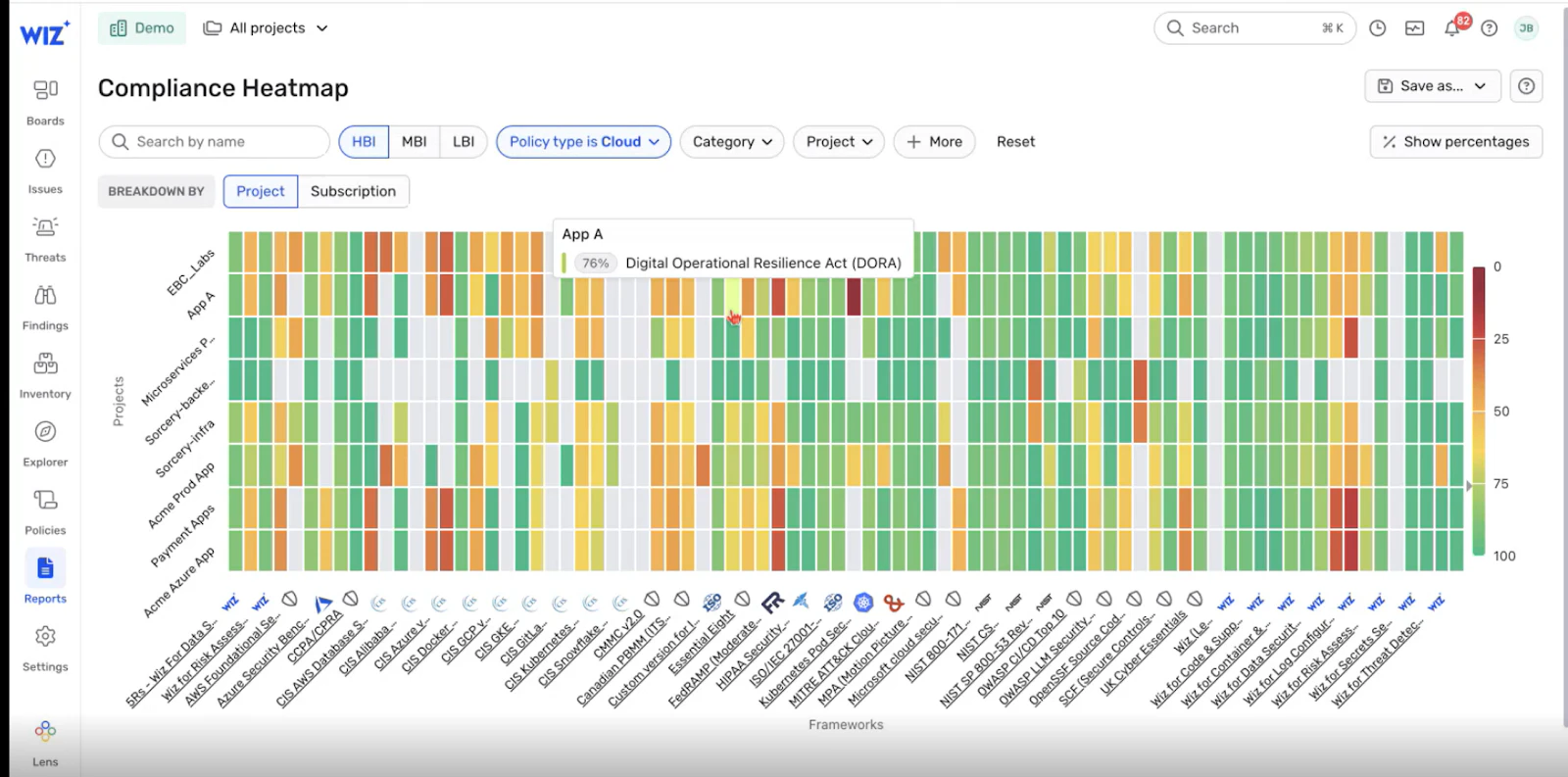This screenshot has height=777, width=1568.
Task: Click the Wiz for Threat Detection icon
Action: 1436,603
